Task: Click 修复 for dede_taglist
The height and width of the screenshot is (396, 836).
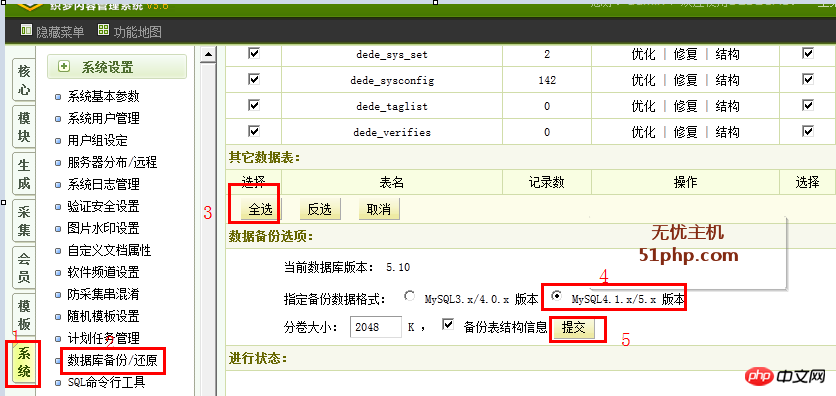Action: pyautogui.click(x=686, y=106)
